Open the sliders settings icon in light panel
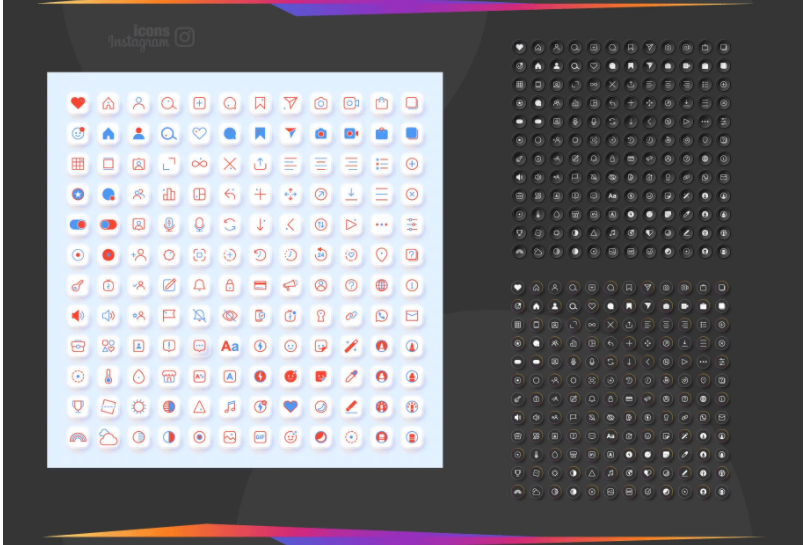Viewport: 804px width, 545px height. [x=412, y=225]
